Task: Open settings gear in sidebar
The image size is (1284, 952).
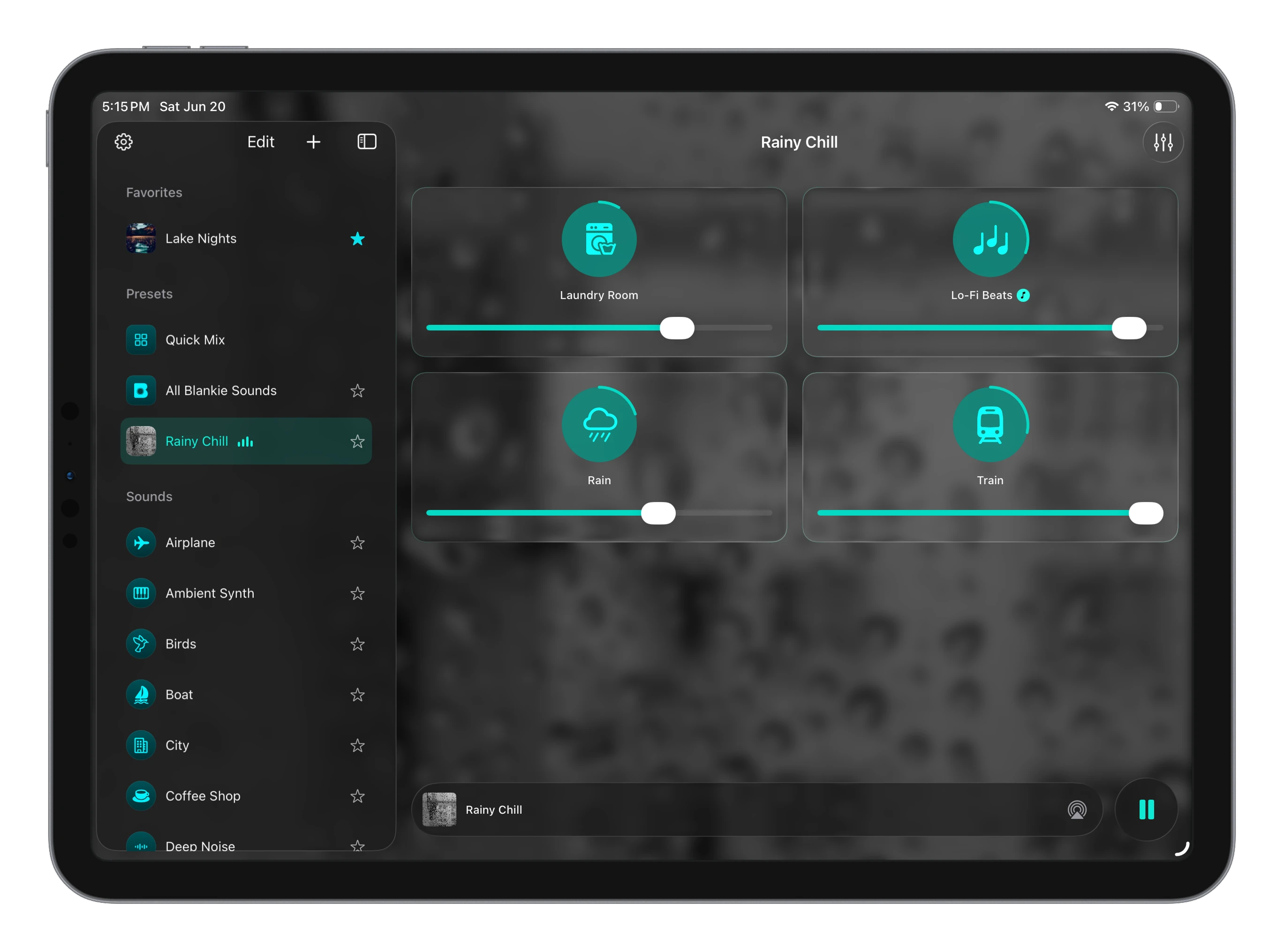Action: pyautogui.click(x=123, y=142)
